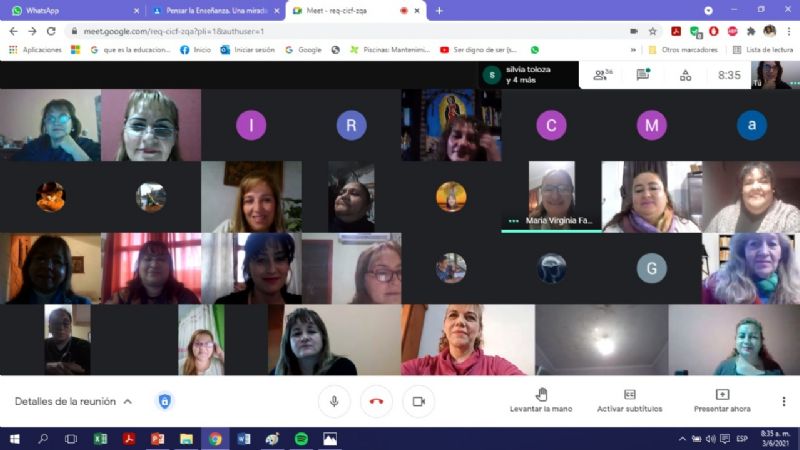Viewport: 800px width, 450px height.
Task: Open the Windows Start menu
Action: click(14, 439)
